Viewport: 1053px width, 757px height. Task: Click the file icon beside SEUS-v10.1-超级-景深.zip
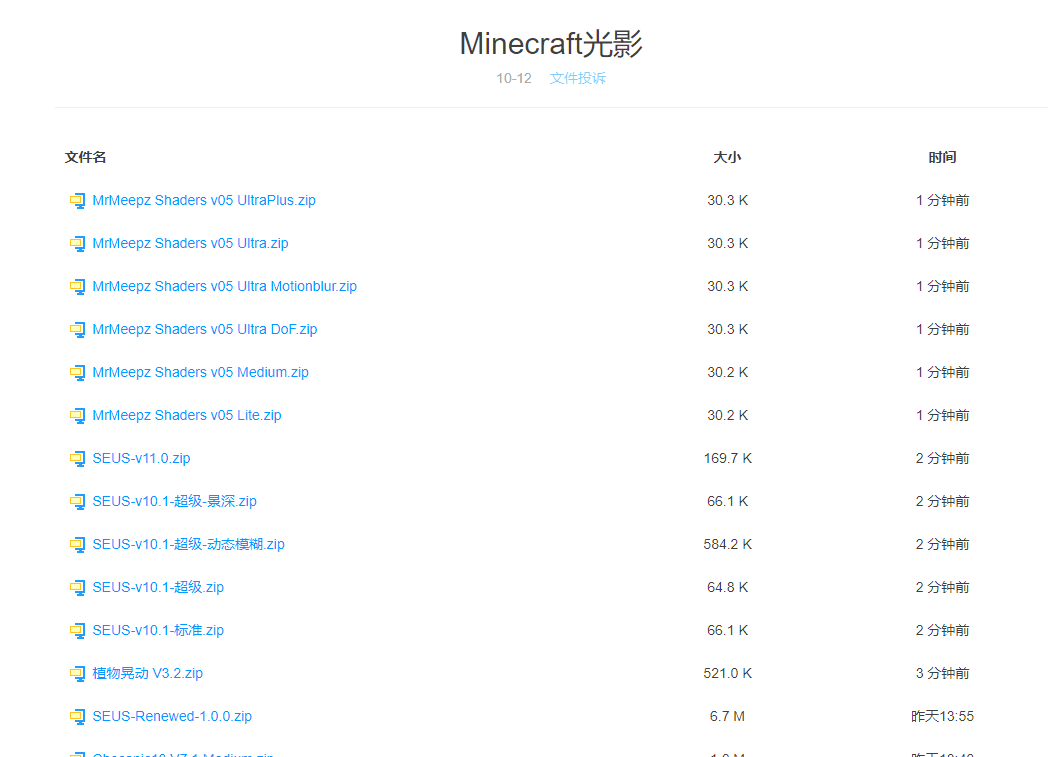click(77, 502)
